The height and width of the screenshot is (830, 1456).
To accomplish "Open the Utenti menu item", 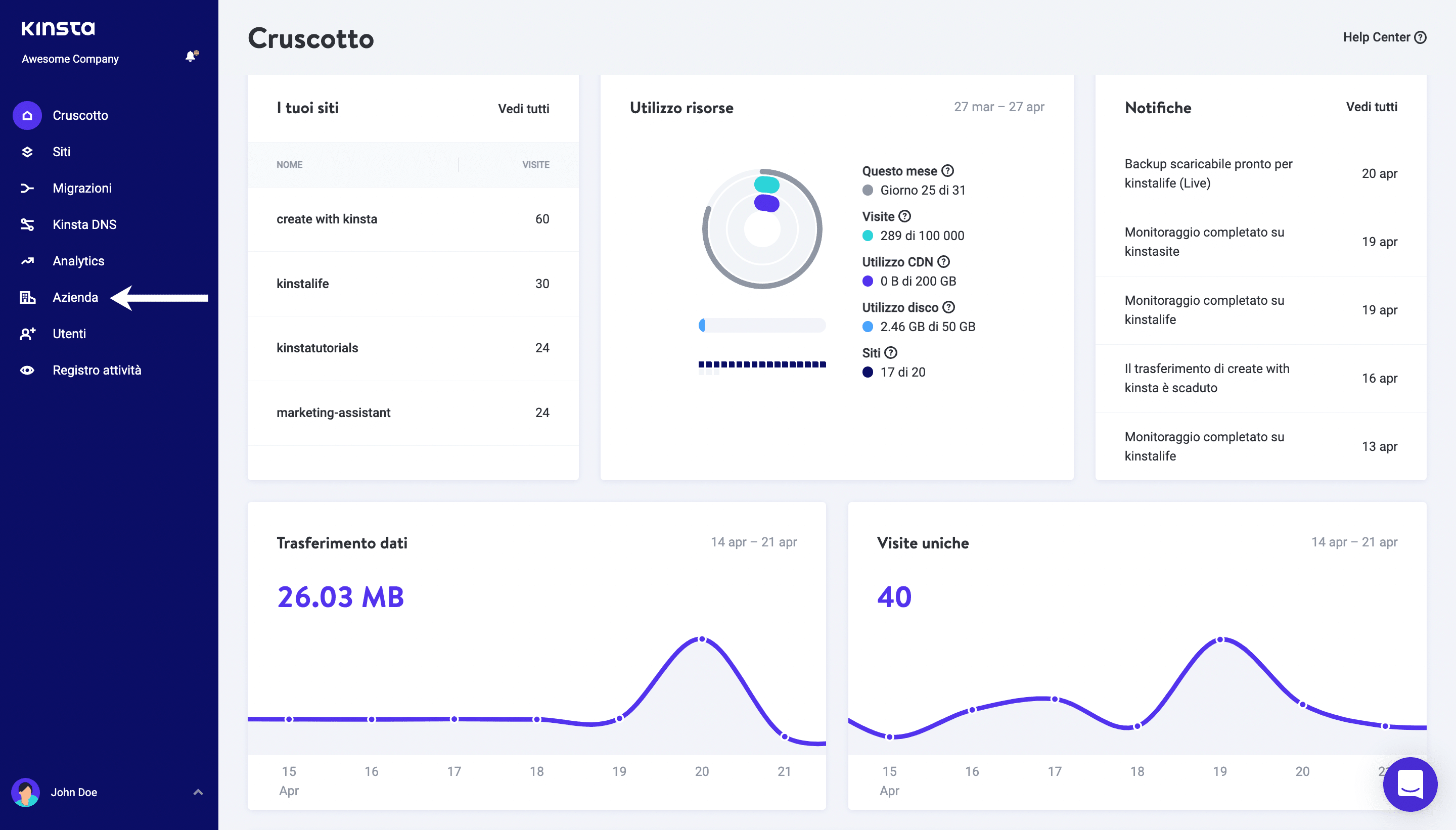I will [x=70, y=334].
